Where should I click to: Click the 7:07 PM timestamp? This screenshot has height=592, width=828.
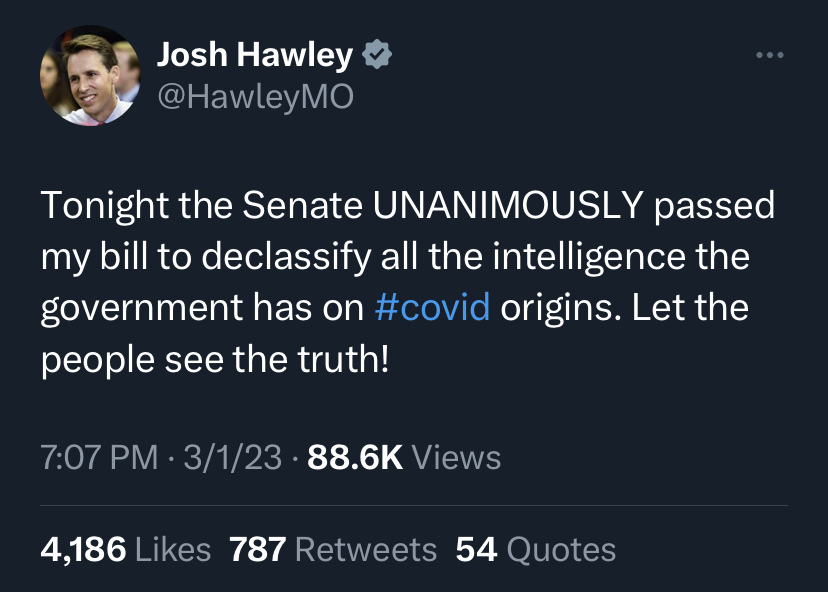(99, 458)
